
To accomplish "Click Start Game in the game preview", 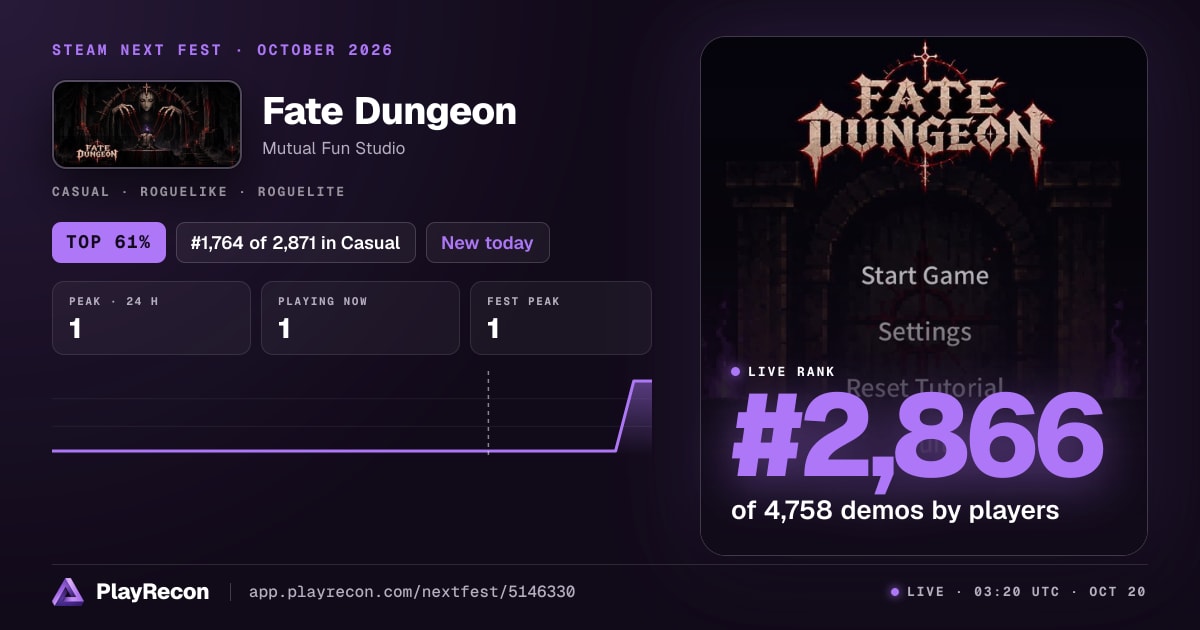I will coord(924,275).
